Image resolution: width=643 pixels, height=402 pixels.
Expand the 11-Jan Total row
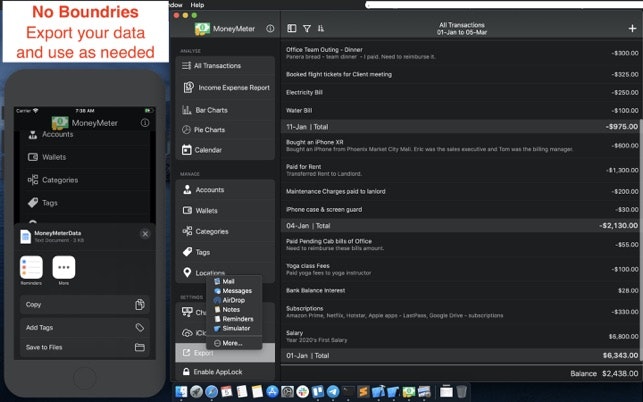(461, 127)
